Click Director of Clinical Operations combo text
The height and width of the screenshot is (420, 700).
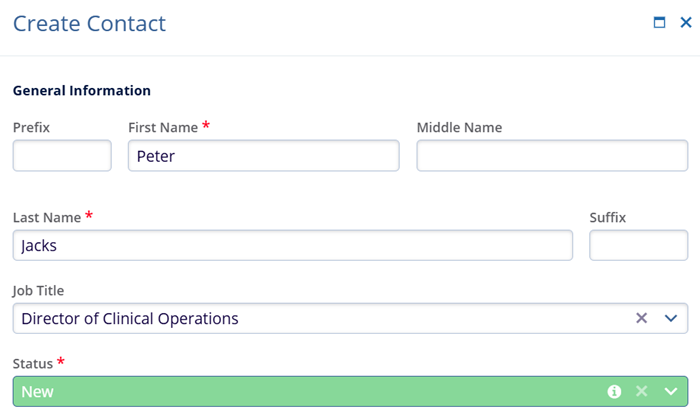pyautogui.click(x=130, y=318)
